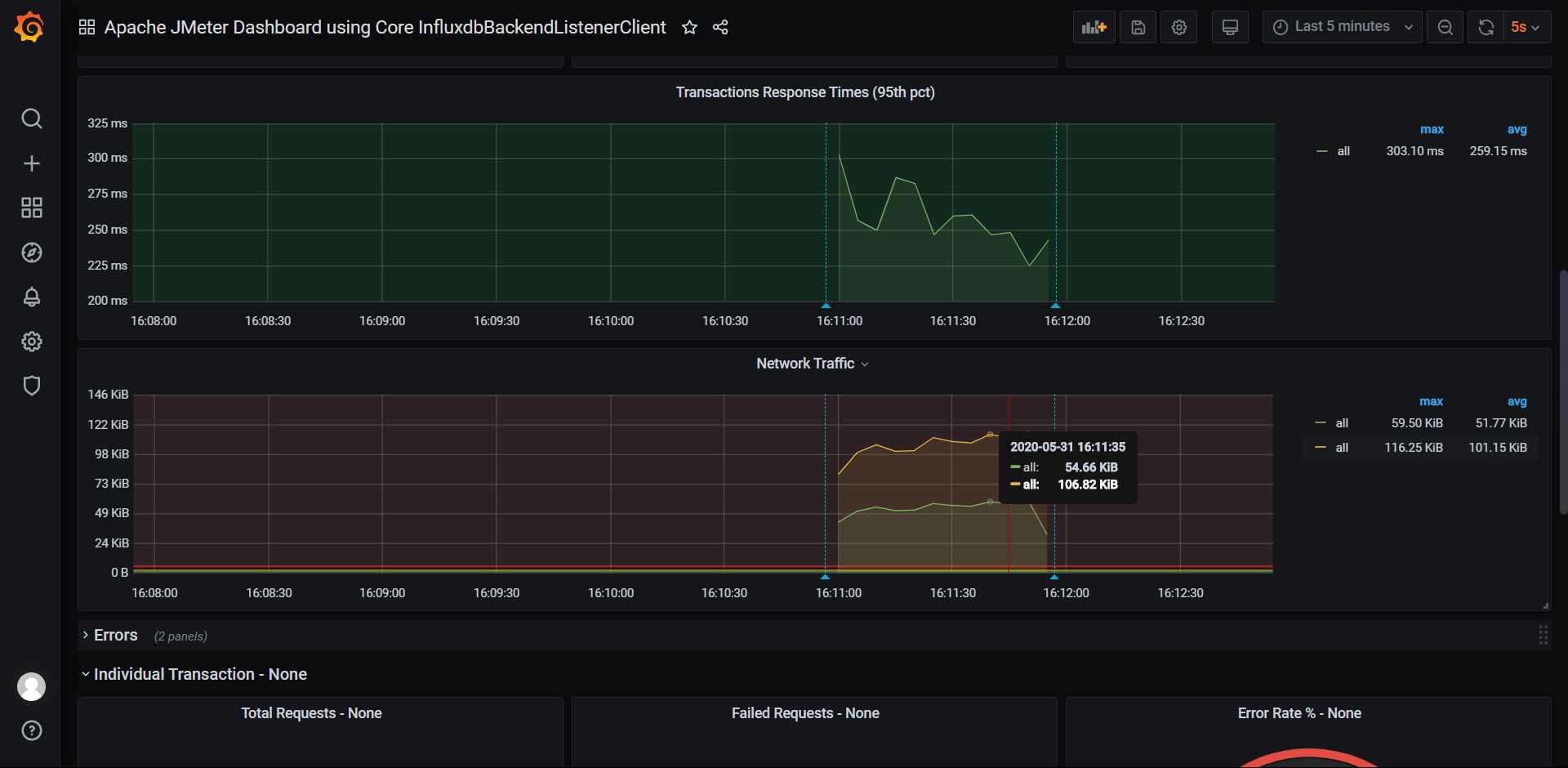Screen dimensions: 1568x768
Task: Sort response times legend by avg
Action: [x=1517, y=129]
